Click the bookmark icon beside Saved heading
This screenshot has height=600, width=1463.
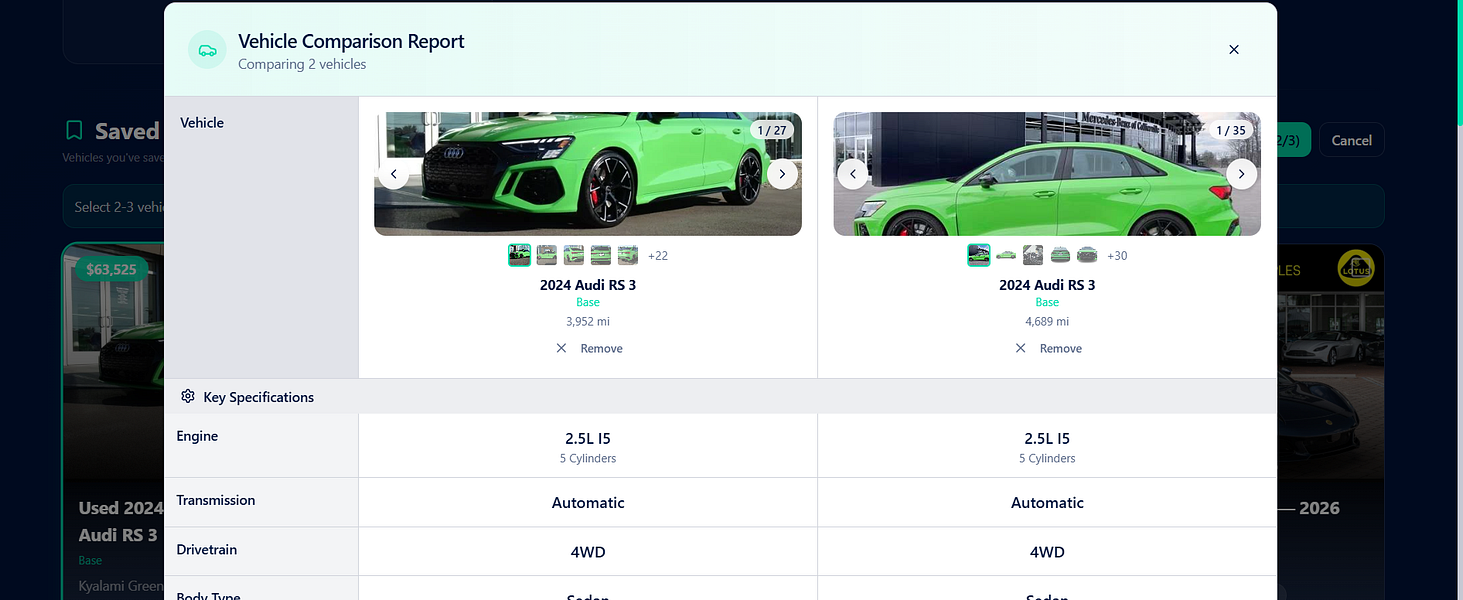(x=74, y=131)
